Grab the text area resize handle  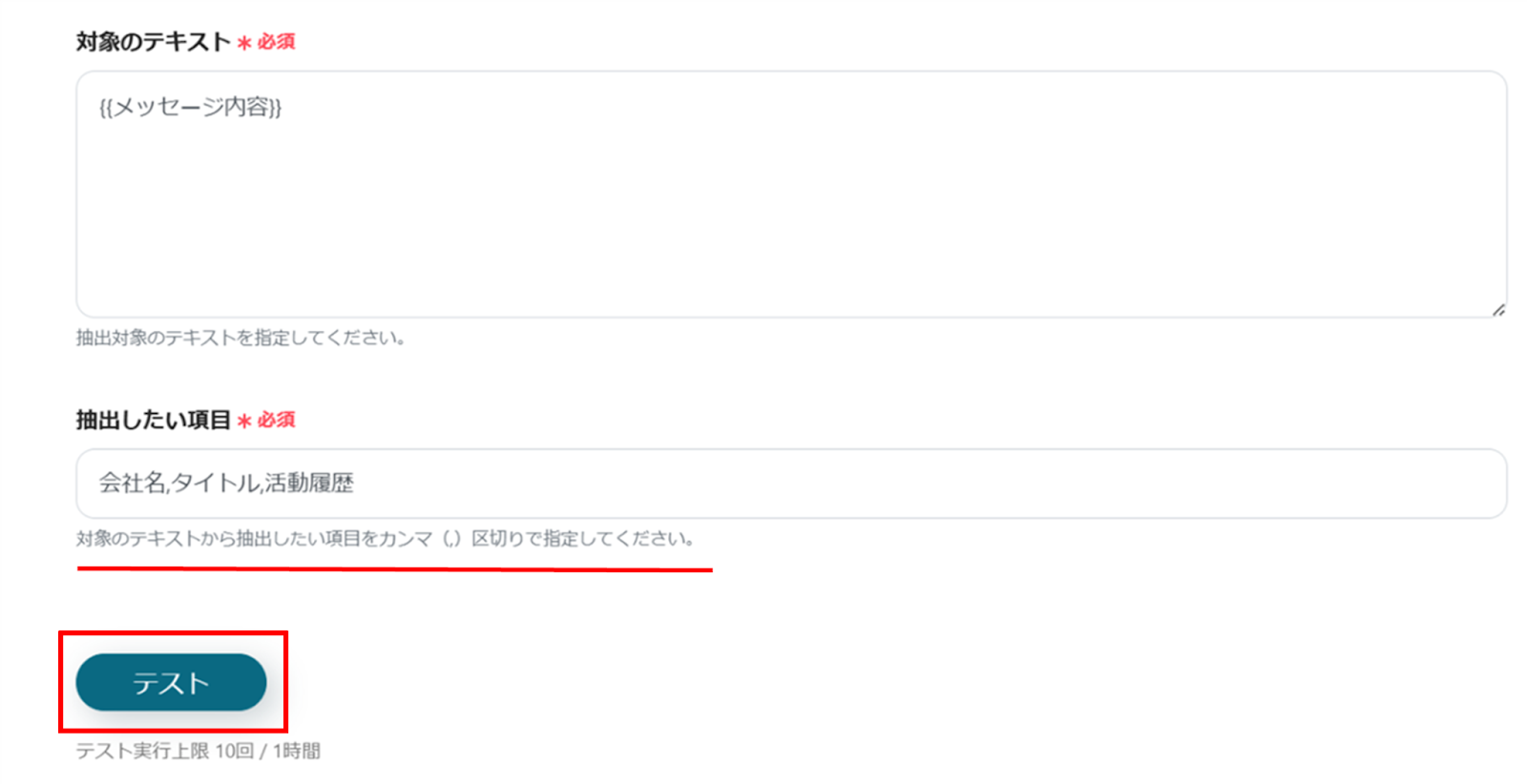click(x=1498, y=309)
